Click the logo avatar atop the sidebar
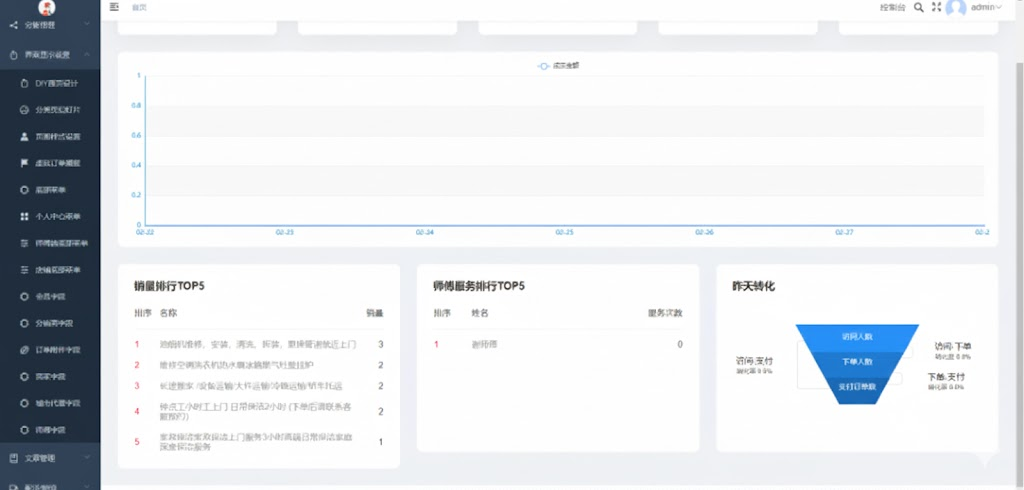 coord(47,7)
